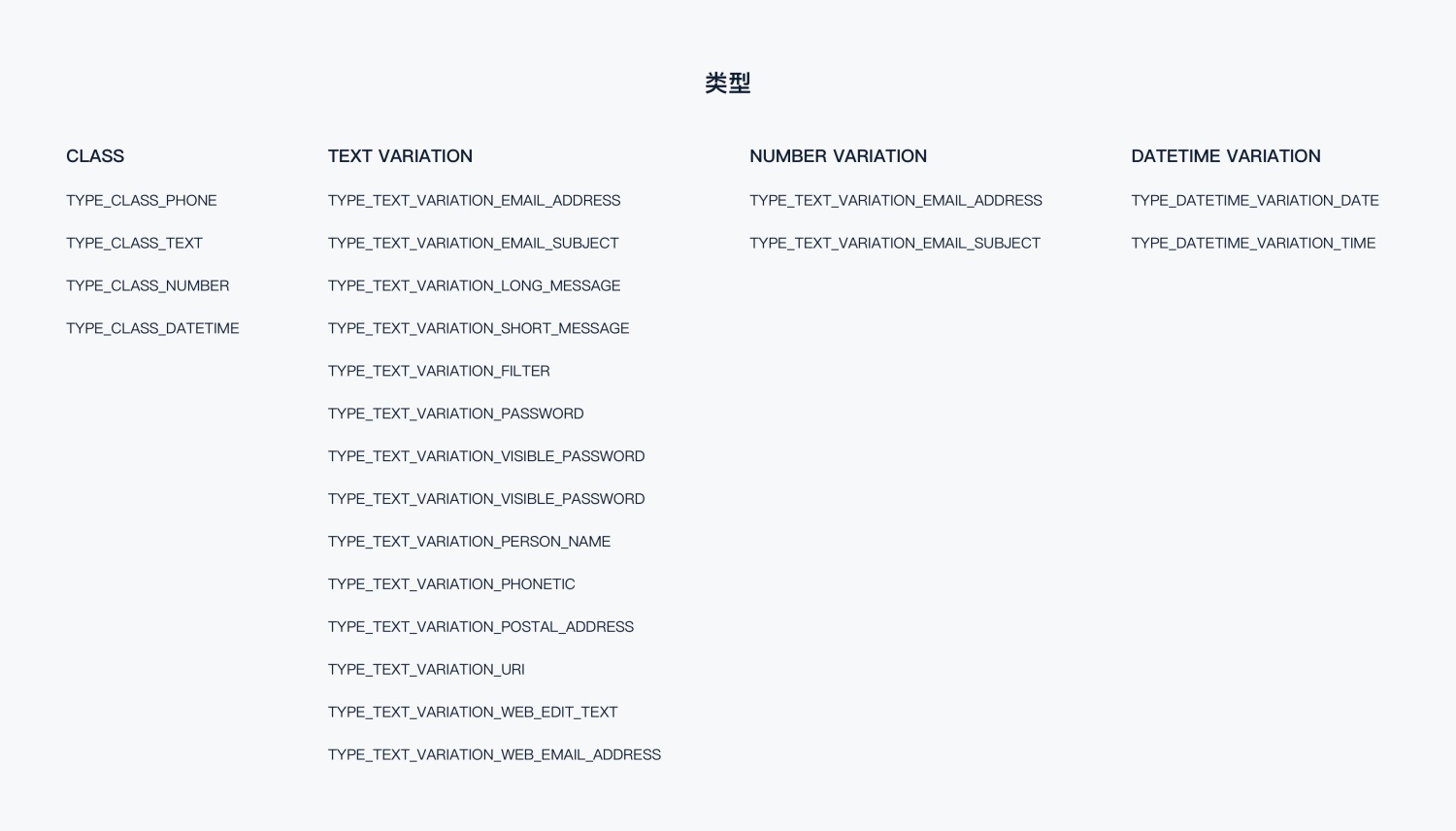Viewport: 1456px width, 831px height.
Task: Click TYPE_TEXT_VARIATION_LONG_MESSAGE entry
Action: [475, 286]
